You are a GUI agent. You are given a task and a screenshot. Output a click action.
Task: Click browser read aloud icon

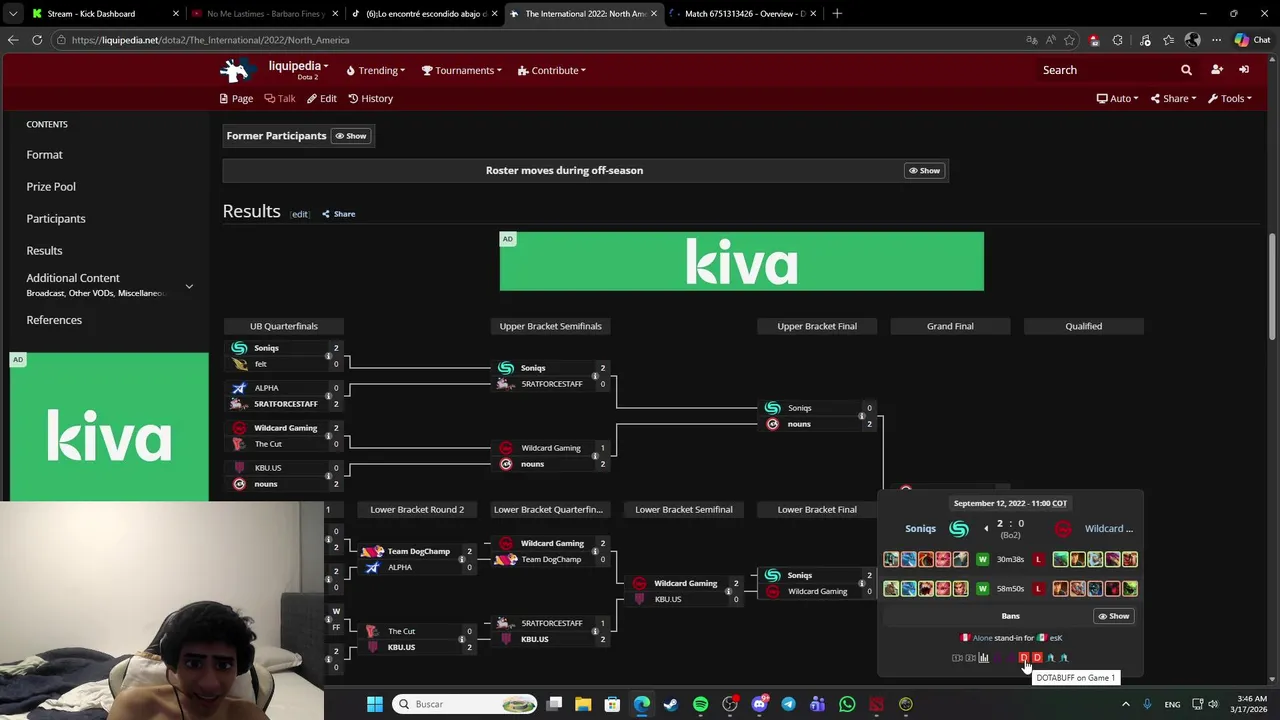coord(1050,40)
